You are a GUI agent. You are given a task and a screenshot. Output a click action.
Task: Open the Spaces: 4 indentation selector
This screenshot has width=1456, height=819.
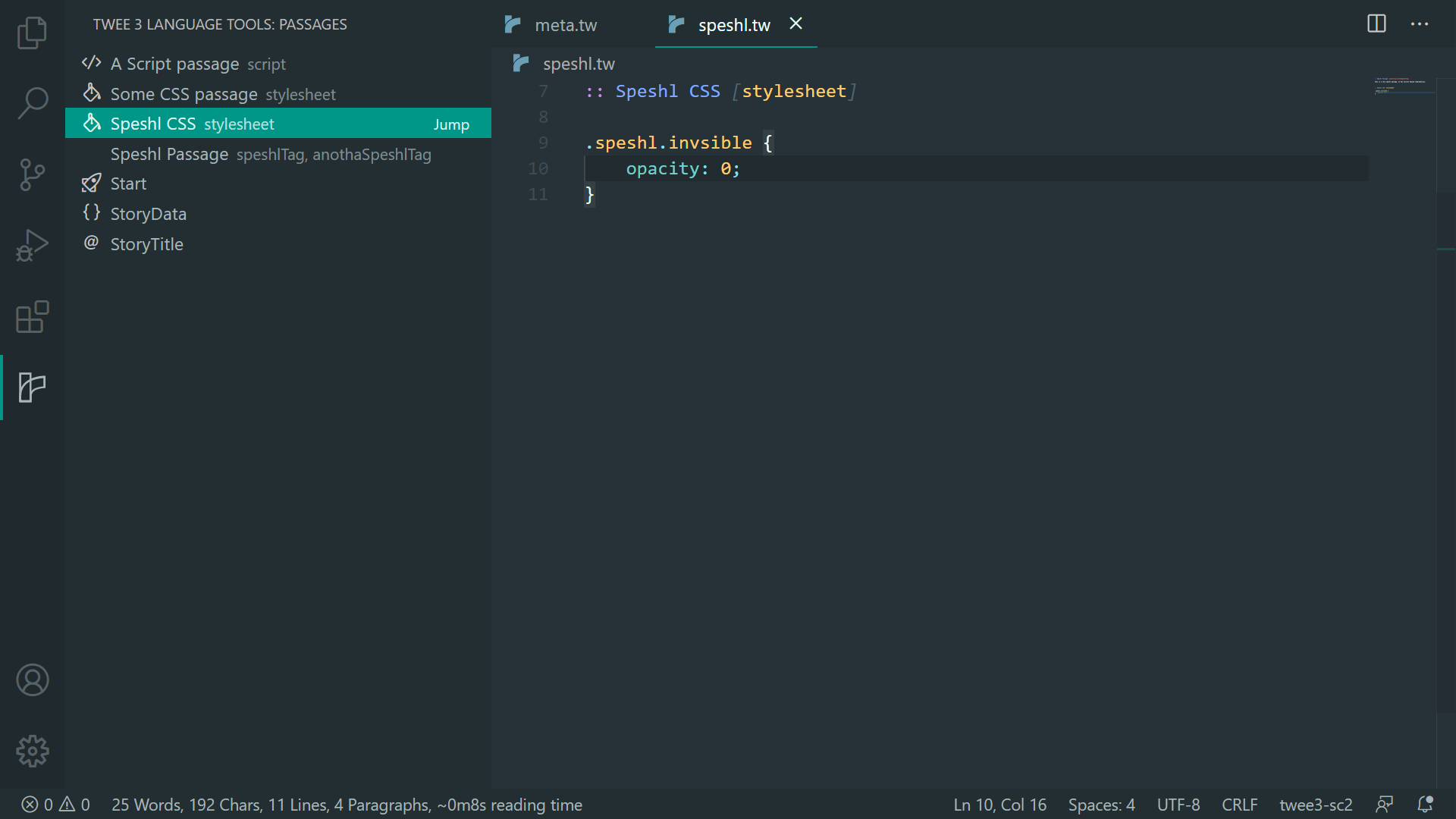click(1101, 805)
